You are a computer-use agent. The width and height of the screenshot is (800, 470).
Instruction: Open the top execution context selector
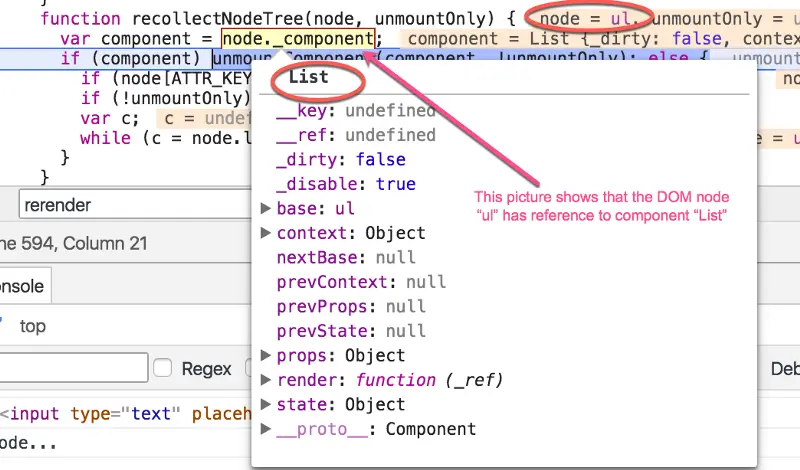pos(33,326)
